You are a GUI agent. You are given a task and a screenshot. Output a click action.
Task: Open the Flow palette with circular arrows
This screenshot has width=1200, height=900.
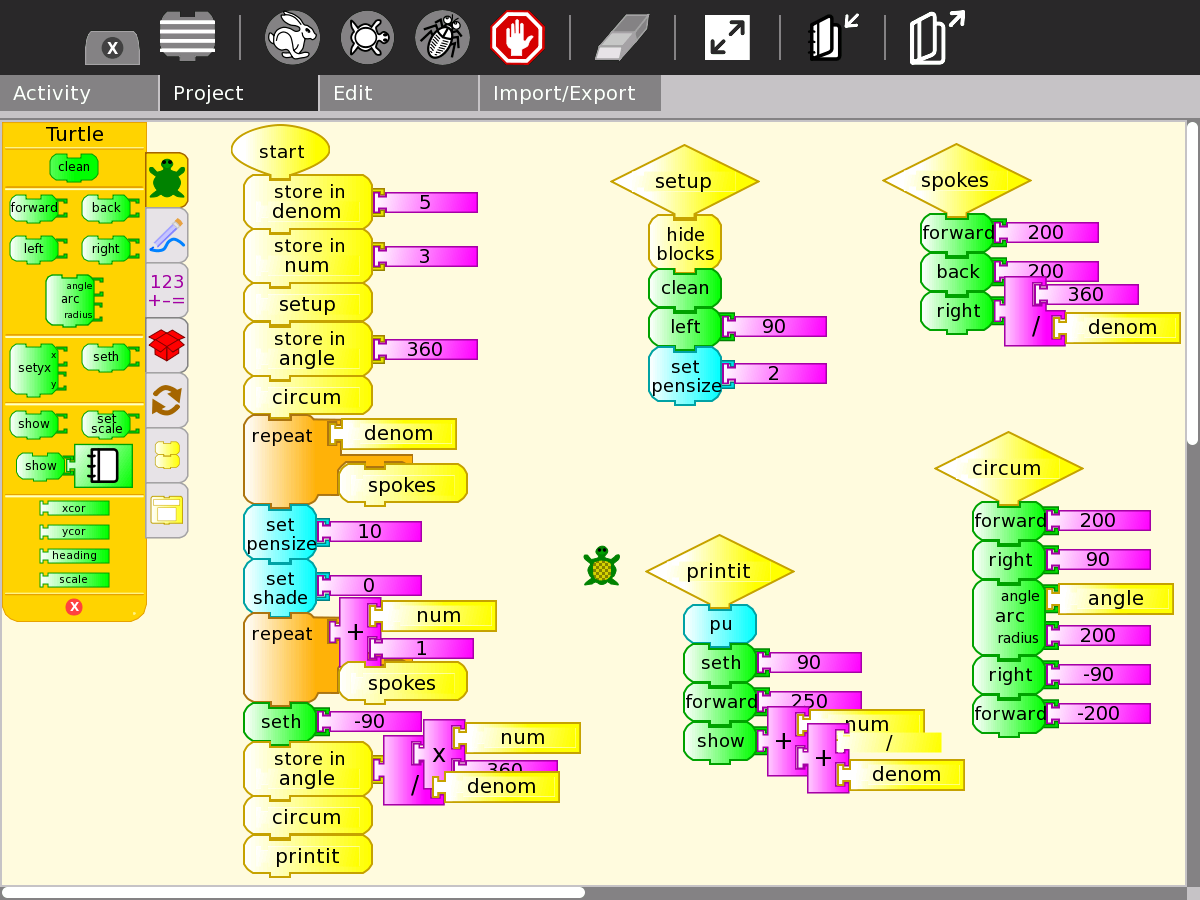click(167, 400)
